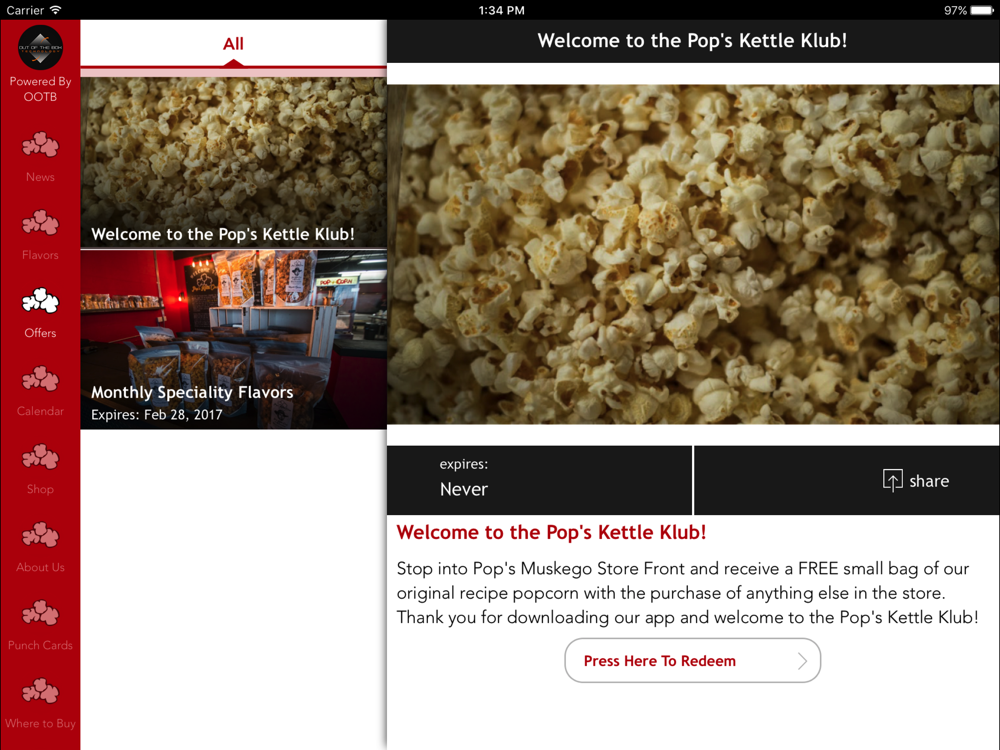Select the Offers popcorn icon
This screenshot has height=750, width=1000.
40,301
